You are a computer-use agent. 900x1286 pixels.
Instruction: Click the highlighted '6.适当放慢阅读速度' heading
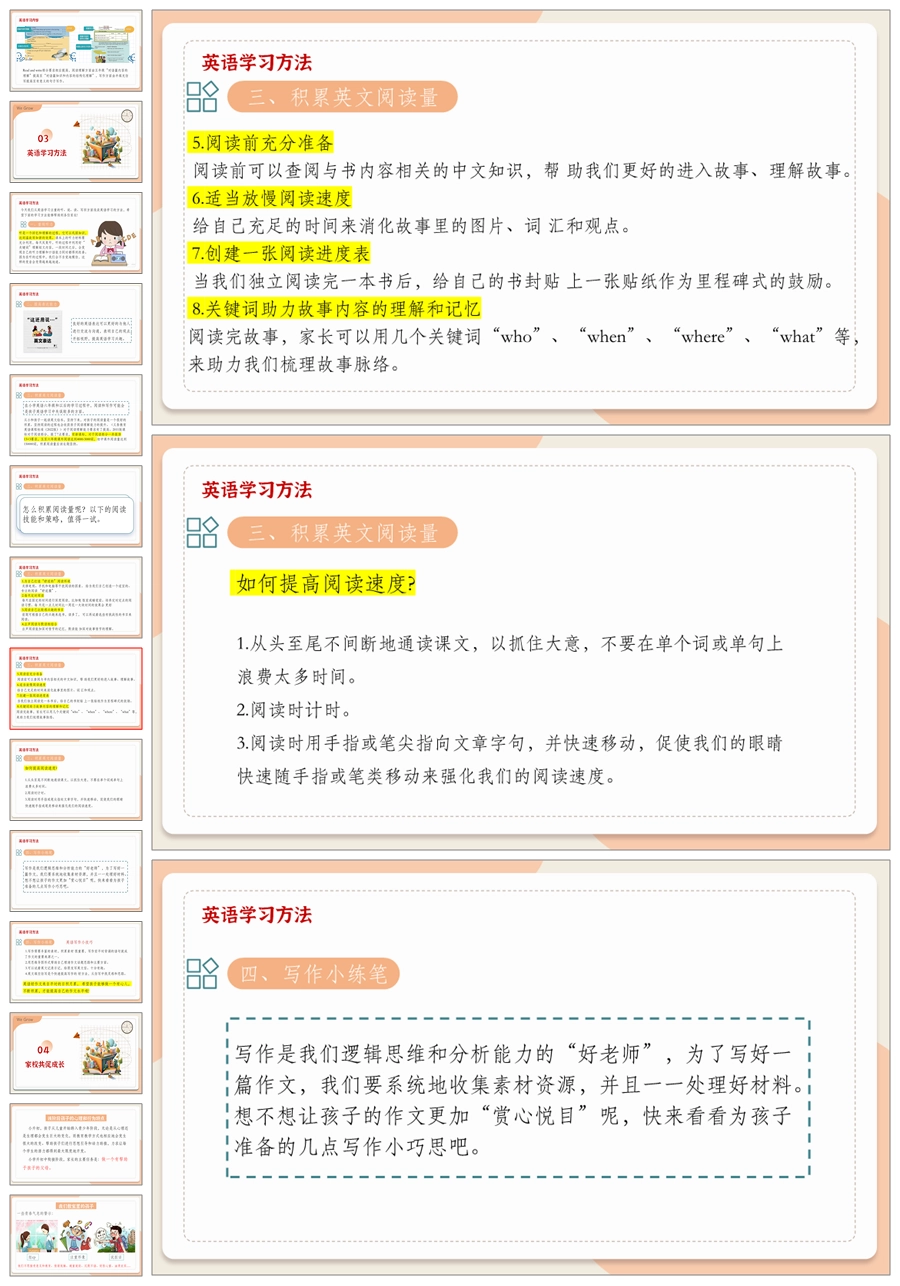[271, 197]
